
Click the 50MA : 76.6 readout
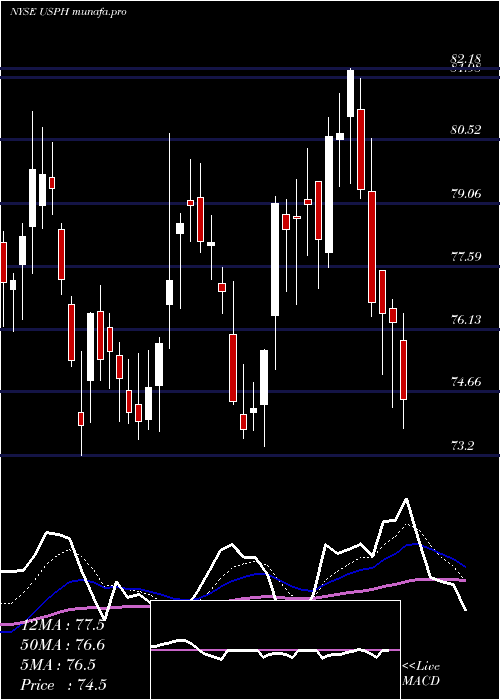click(x=63, y=645)
